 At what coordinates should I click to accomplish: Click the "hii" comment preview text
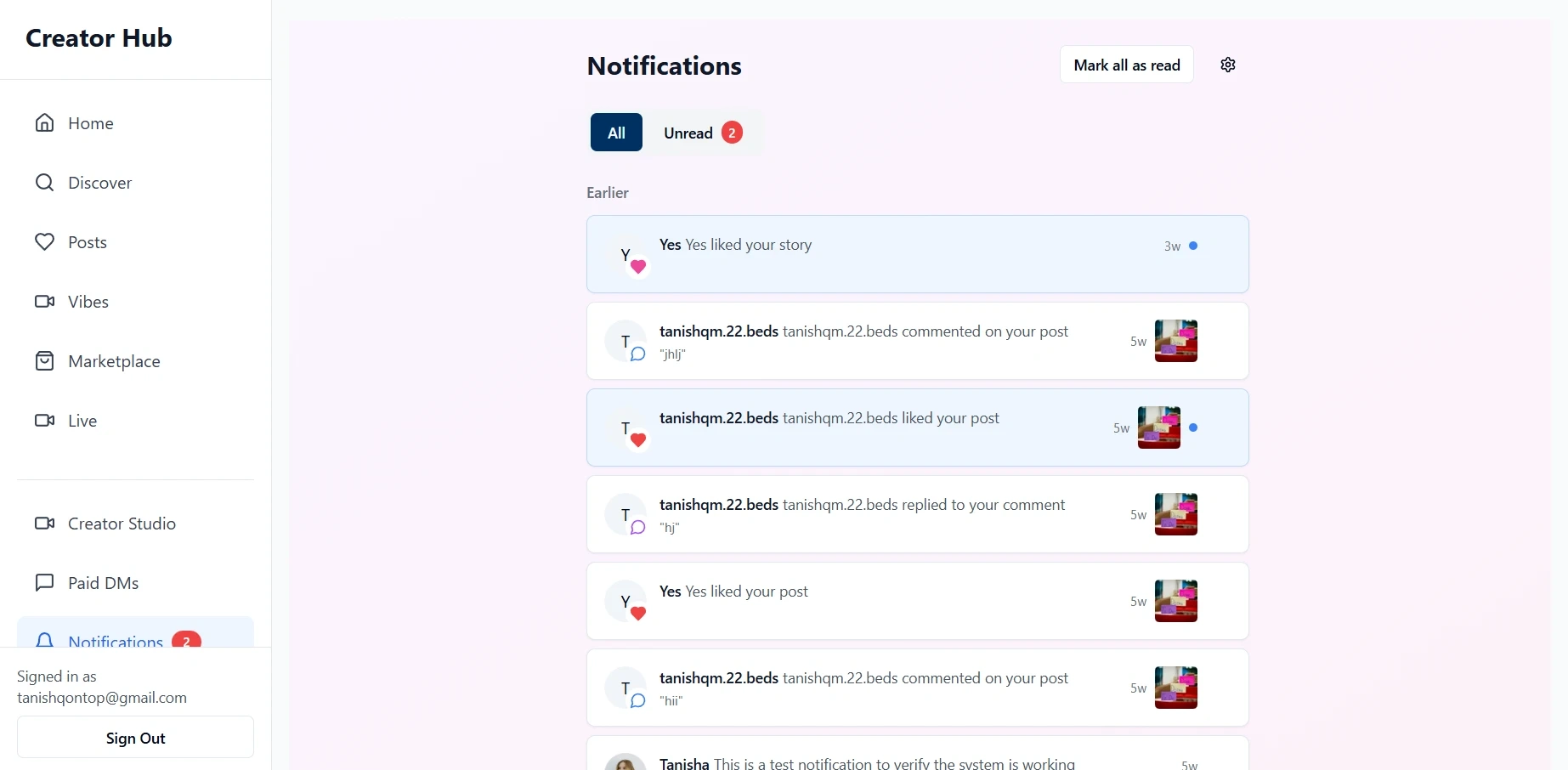(671, 701)
